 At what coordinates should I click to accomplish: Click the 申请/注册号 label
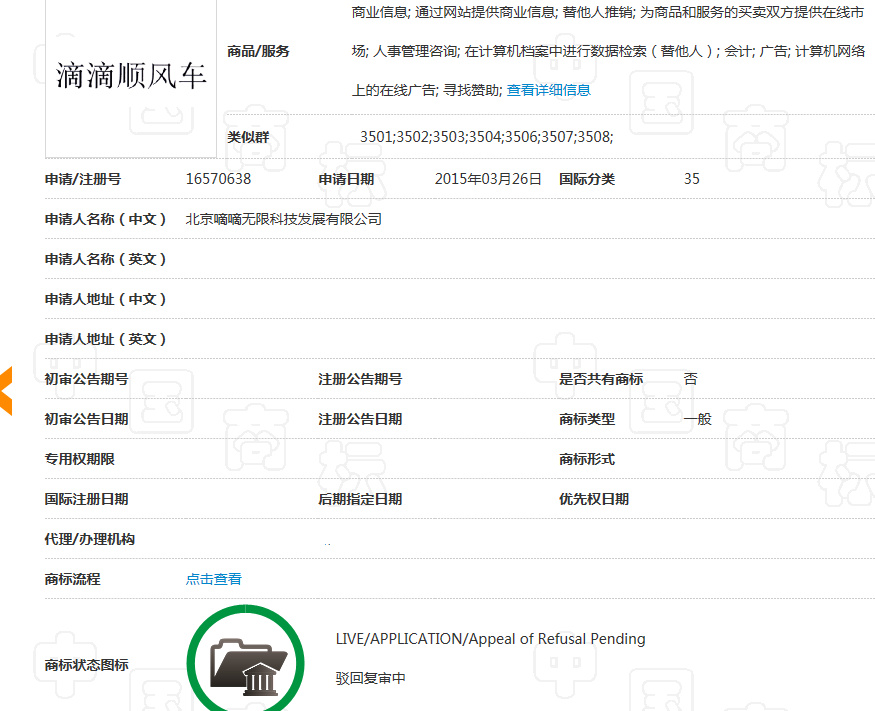point(83,179)
